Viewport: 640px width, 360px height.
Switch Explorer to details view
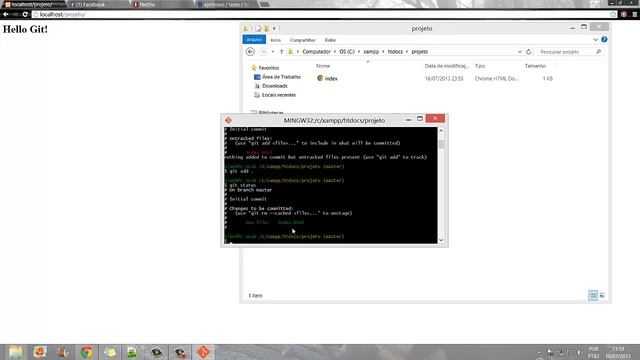point(593,295)
